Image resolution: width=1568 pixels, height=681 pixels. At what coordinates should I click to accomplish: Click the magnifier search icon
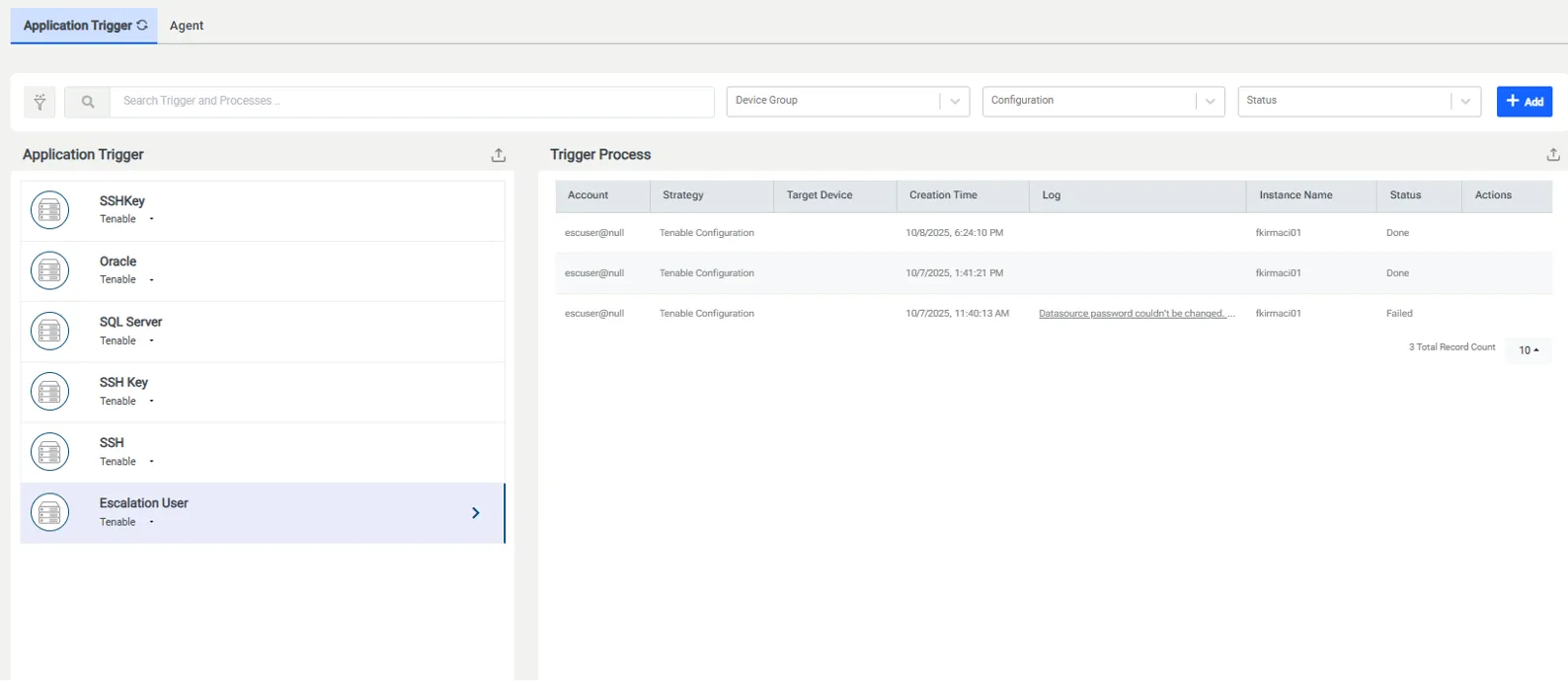(x=88, y=102)
